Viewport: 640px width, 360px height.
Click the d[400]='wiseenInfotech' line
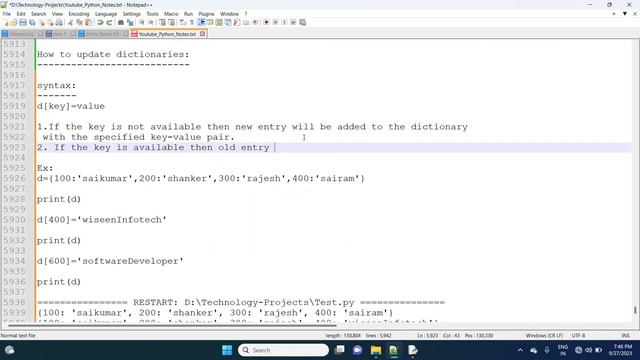(x=102, y=220)
